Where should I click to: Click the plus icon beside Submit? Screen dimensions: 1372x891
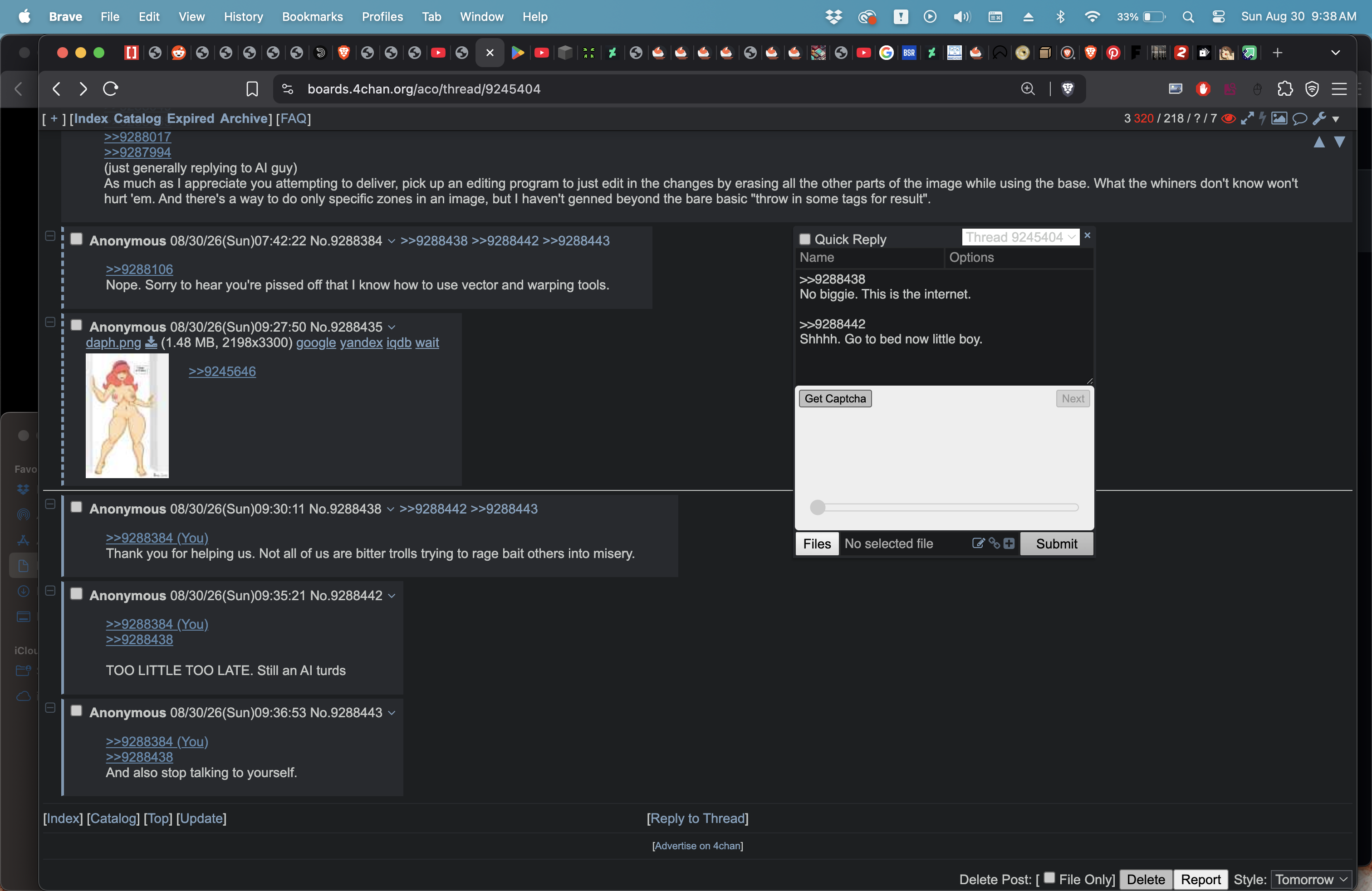[1009, 543]
